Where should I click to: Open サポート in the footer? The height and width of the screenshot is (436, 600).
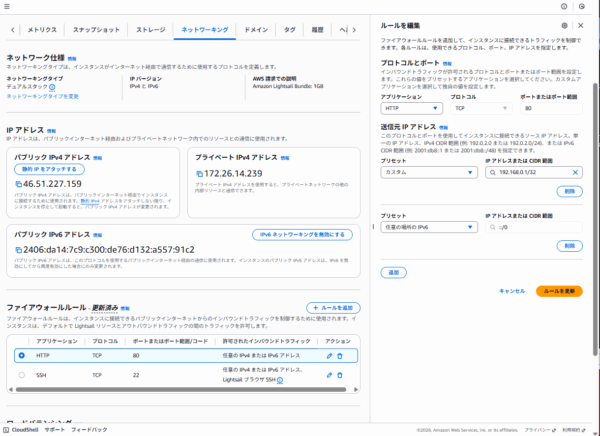[54, 430]
